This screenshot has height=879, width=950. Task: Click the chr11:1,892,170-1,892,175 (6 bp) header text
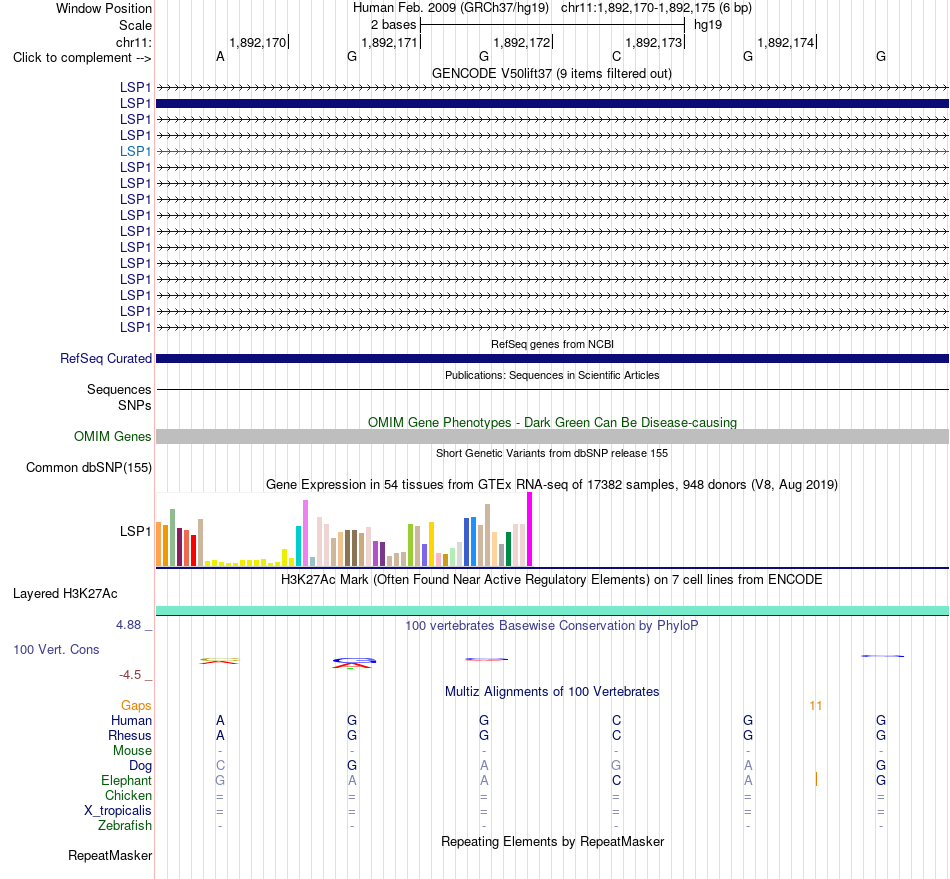[x=656, y=8]
